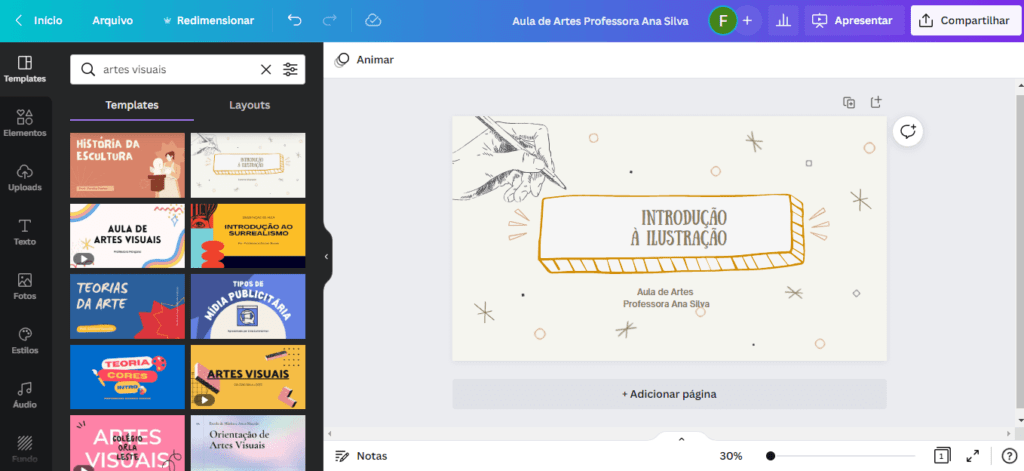Click the 30% zoom value

[731, 456]
